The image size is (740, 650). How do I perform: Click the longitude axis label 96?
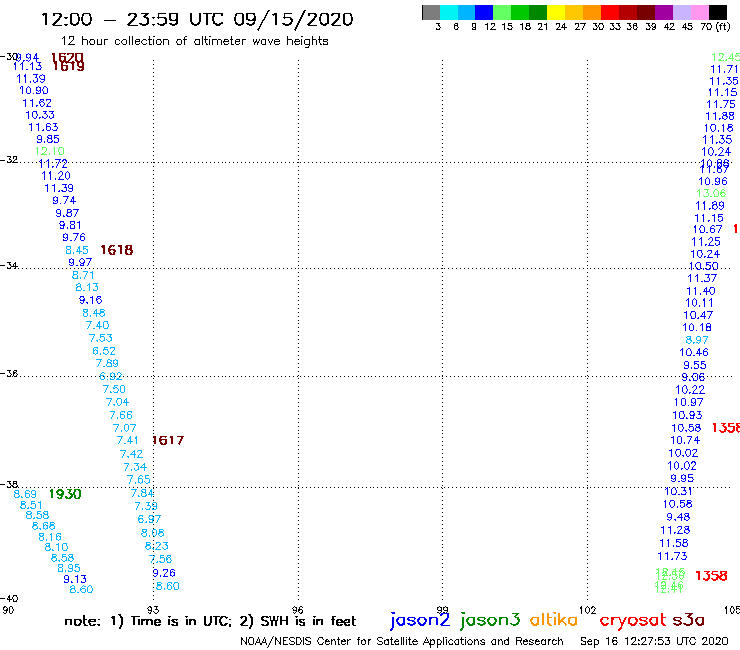(298, 610)
